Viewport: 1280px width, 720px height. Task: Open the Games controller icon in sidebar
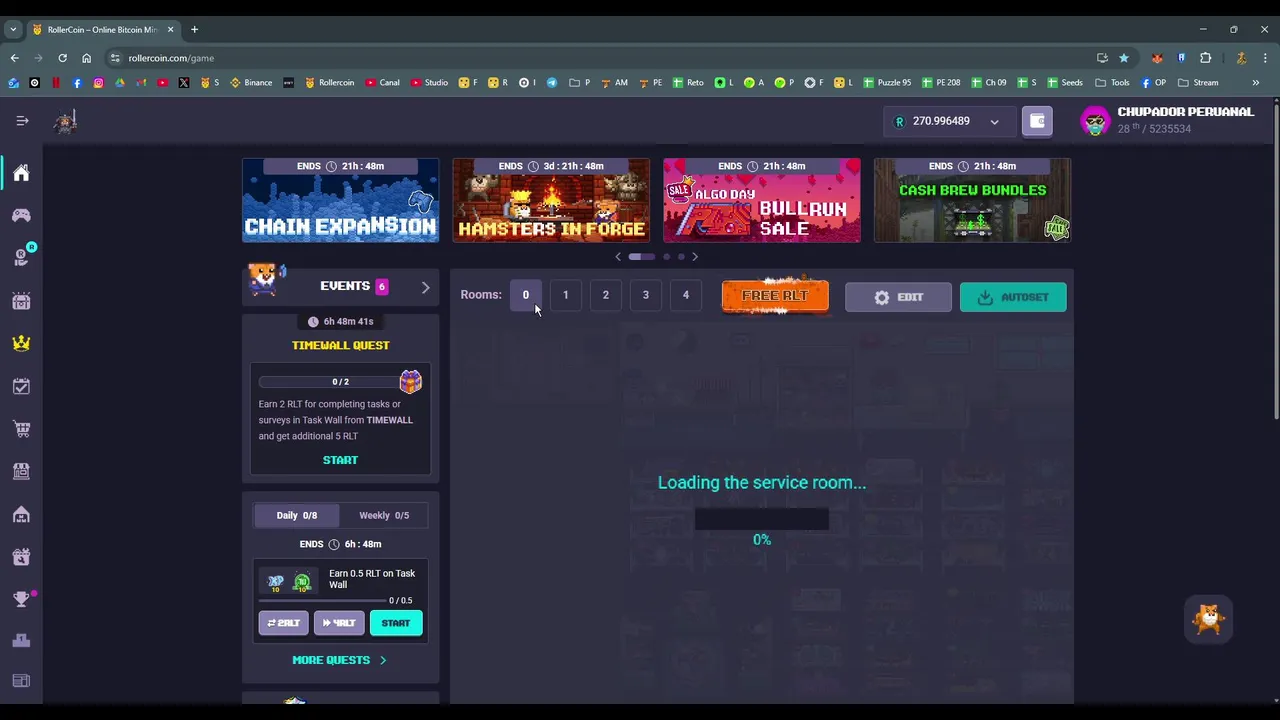pyautogui.click(x=21, y=215)
